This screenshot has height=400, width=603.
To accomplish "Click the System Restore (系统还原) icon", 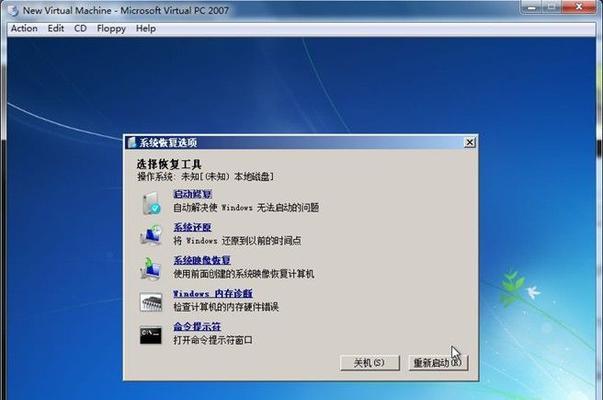I will [x=151, y=235].
